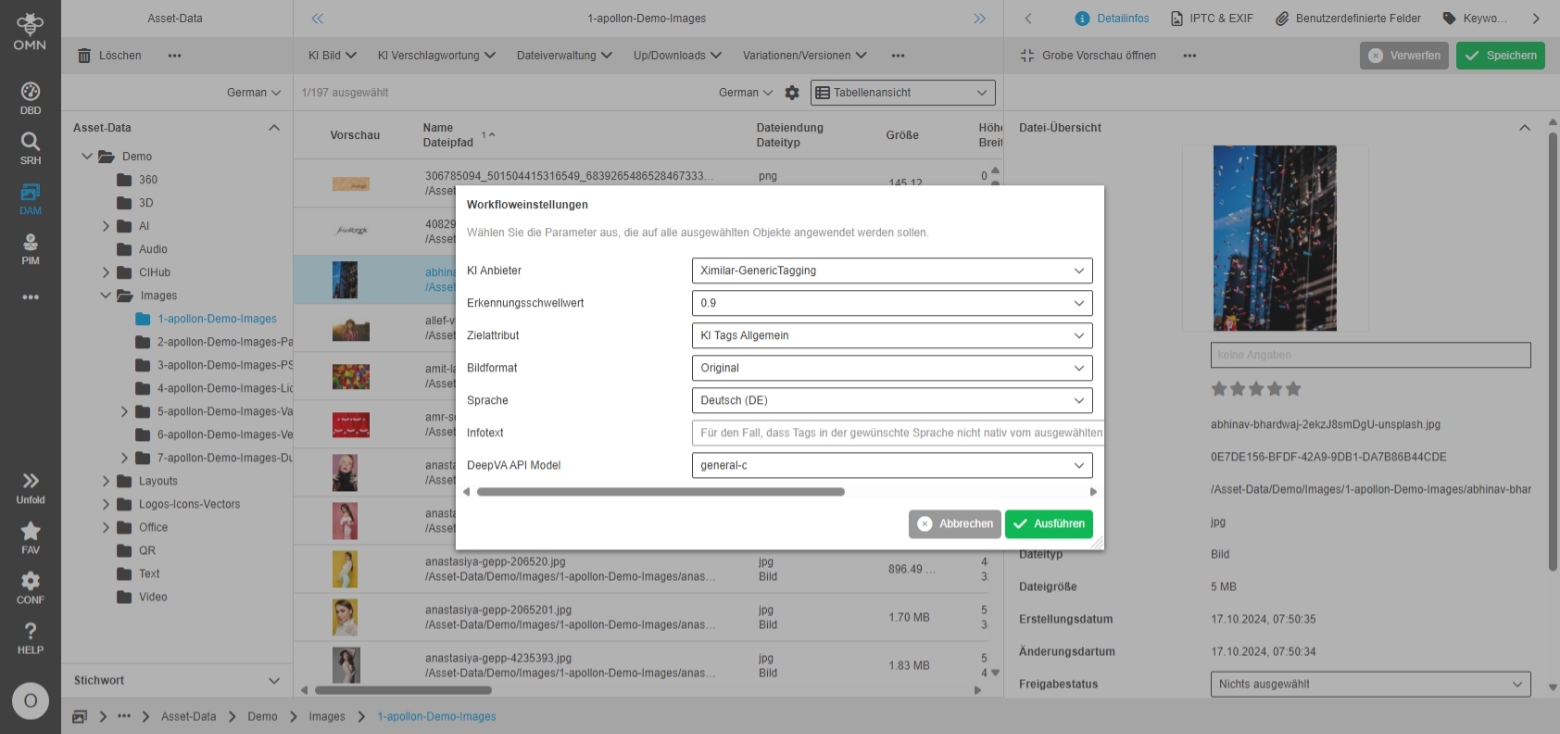Click the Ausführen button
The width and height of the screenshot is (1560, 734).
(1049, 524)
